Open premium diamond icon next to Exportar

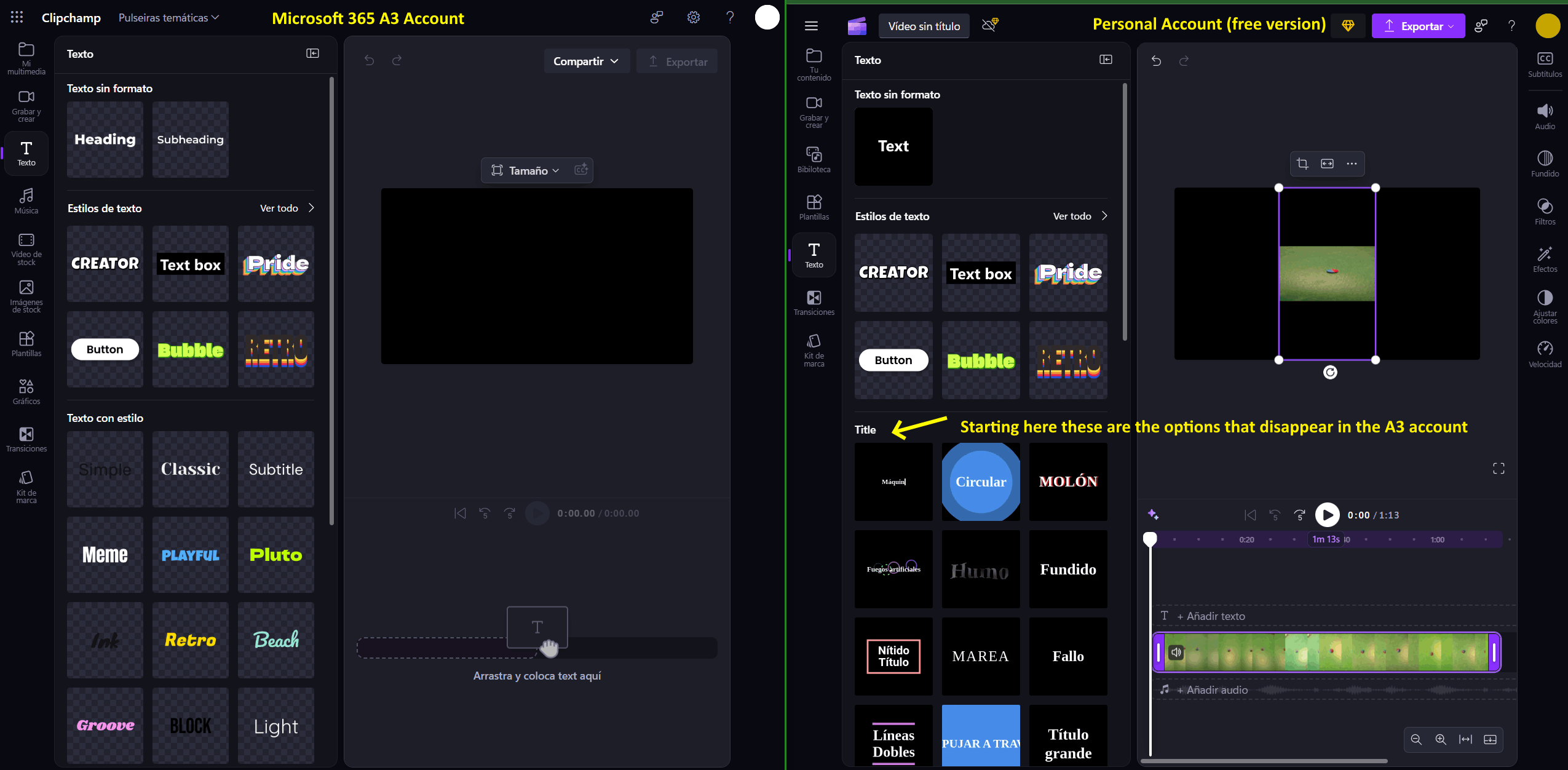[x=1348, y=26]
